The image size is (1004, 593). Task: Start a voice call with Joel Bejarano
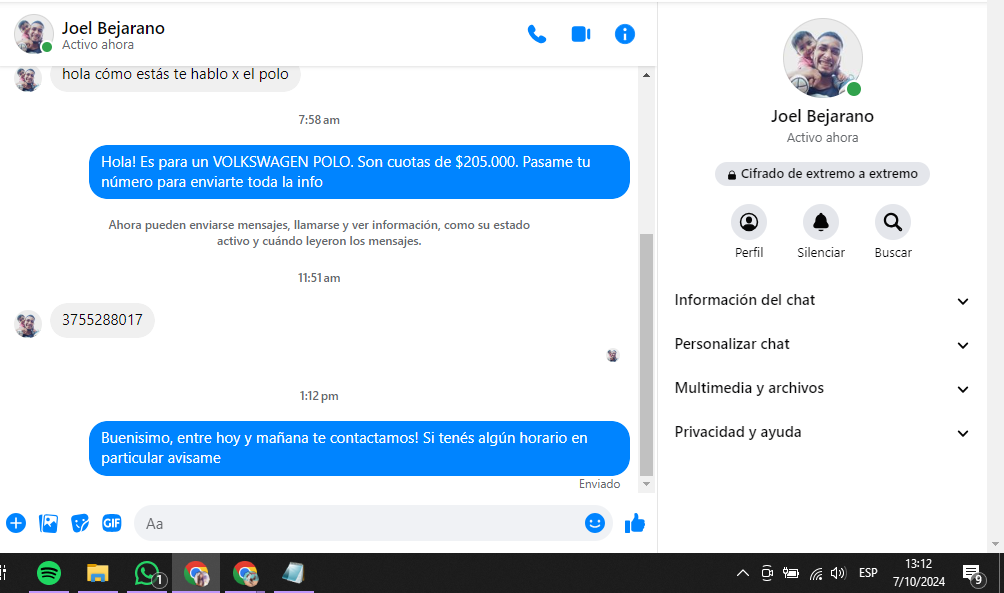tap(537, 34)
